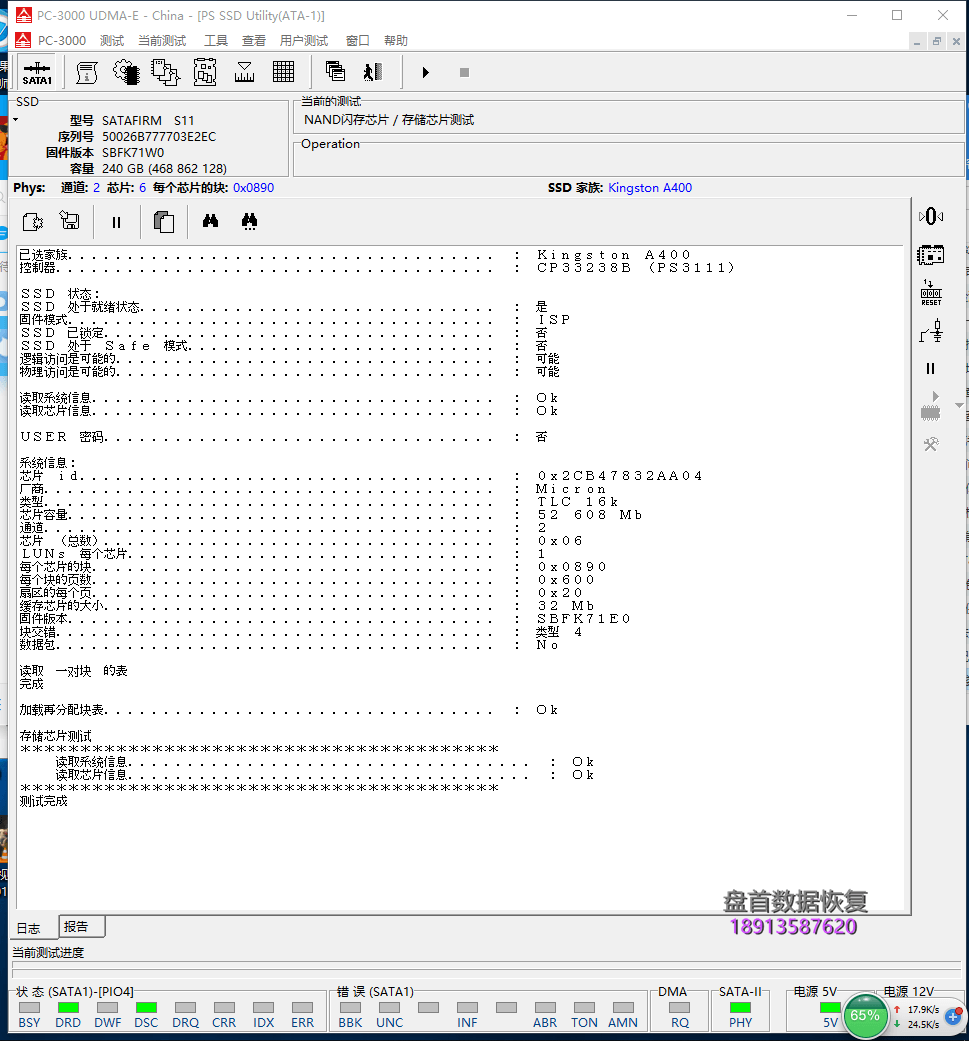969x1041 pixels.
Task: Click the channel count value 2
Action: tap(96, 188)
